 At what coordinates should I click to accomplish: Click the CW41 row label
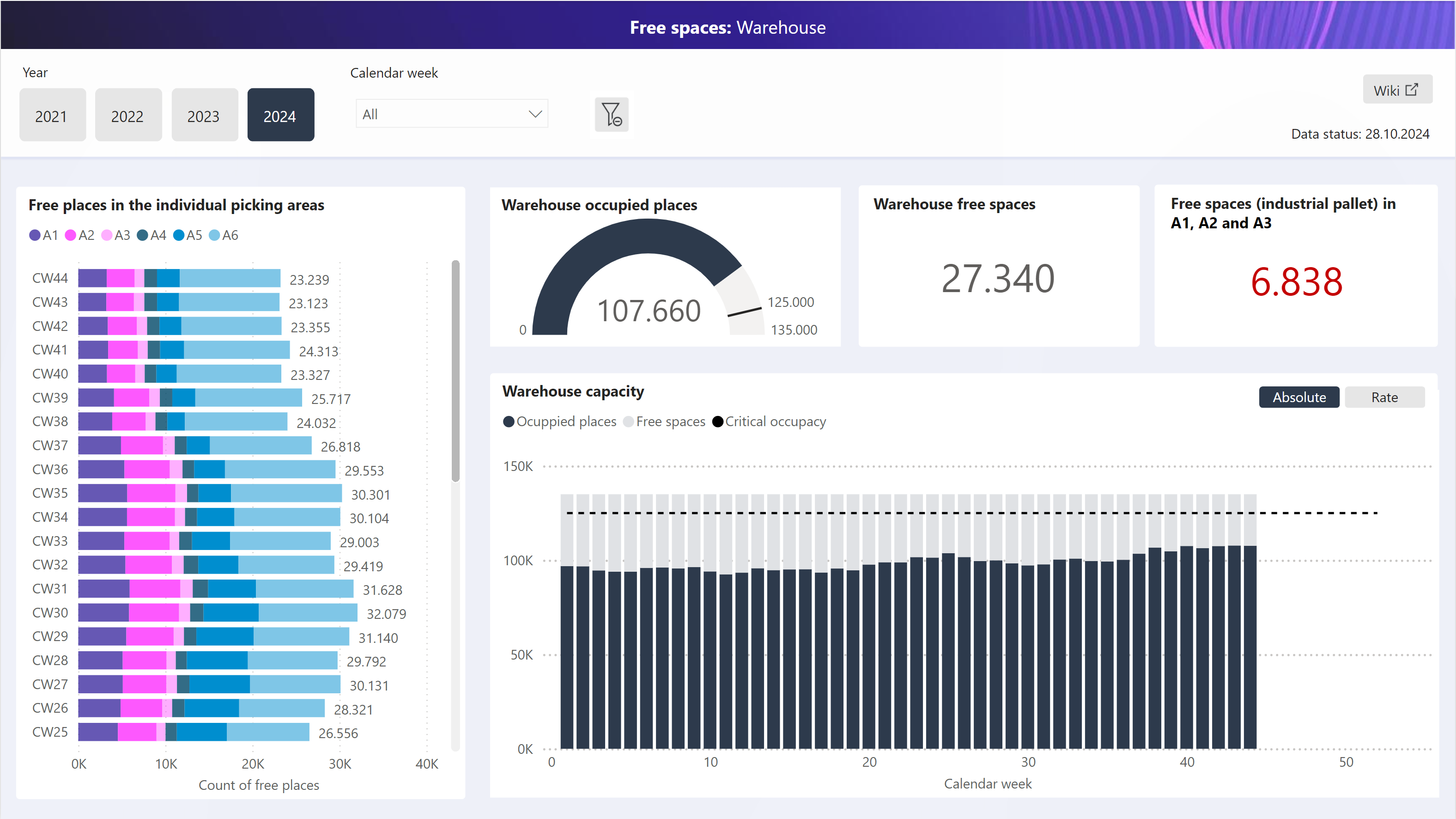click(x=50, y=350)
